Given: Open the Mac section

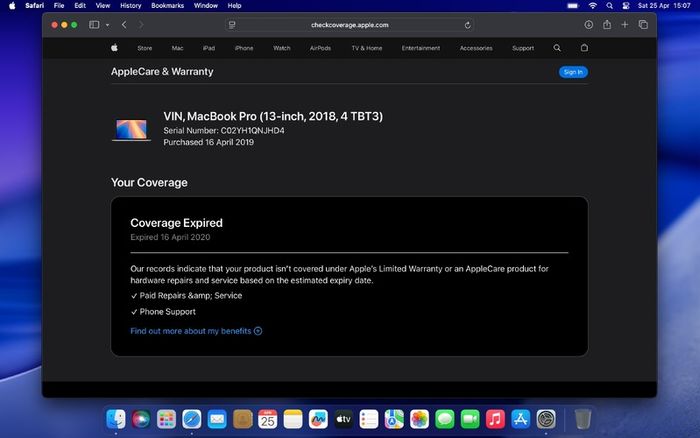Looking at the screenshot, I should click(177, 48).
